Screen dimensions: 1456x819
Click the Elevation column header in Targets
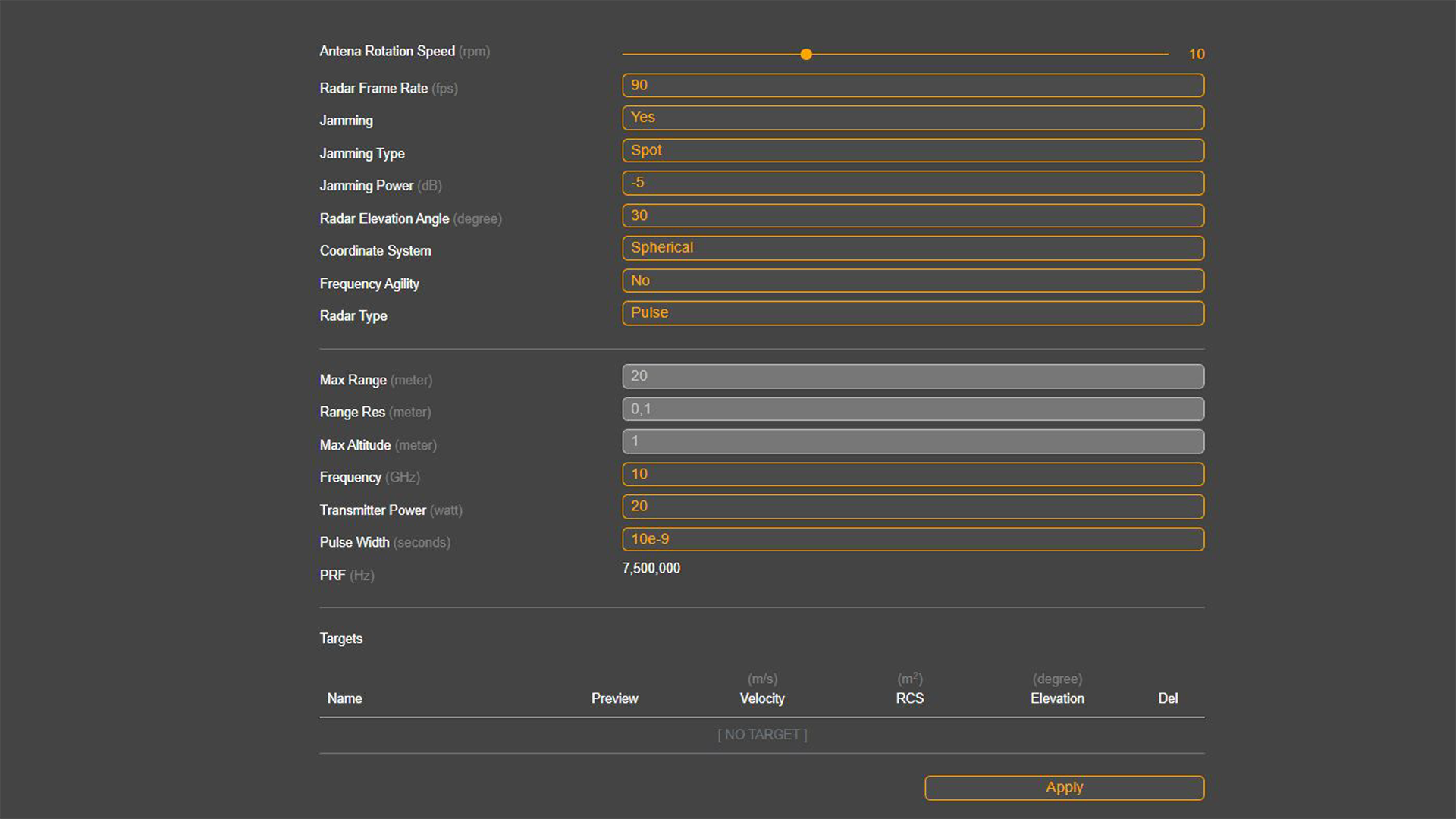[x=1057, y=698]
